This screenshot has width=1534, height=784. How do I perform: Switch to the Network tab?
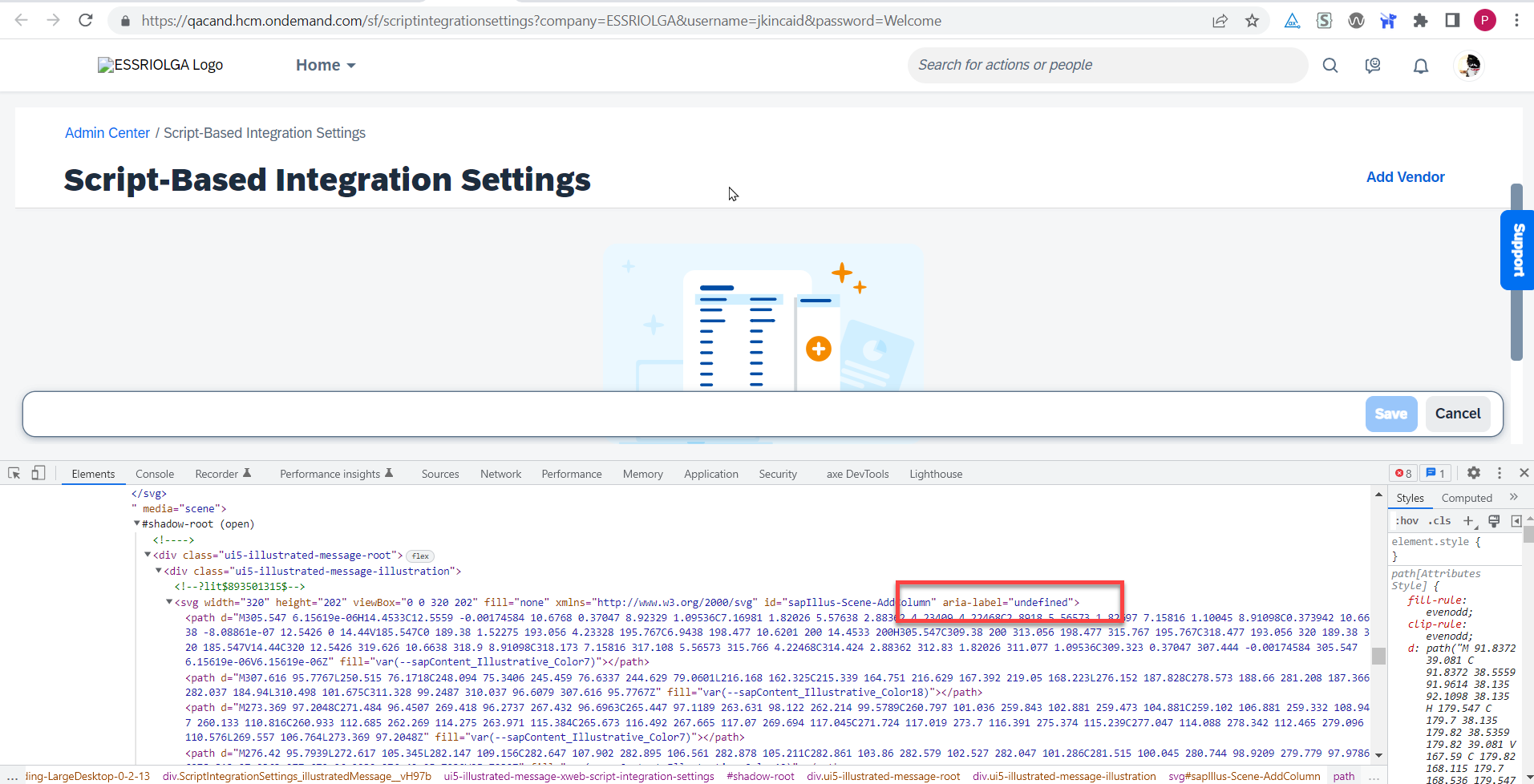click(500, 474)
